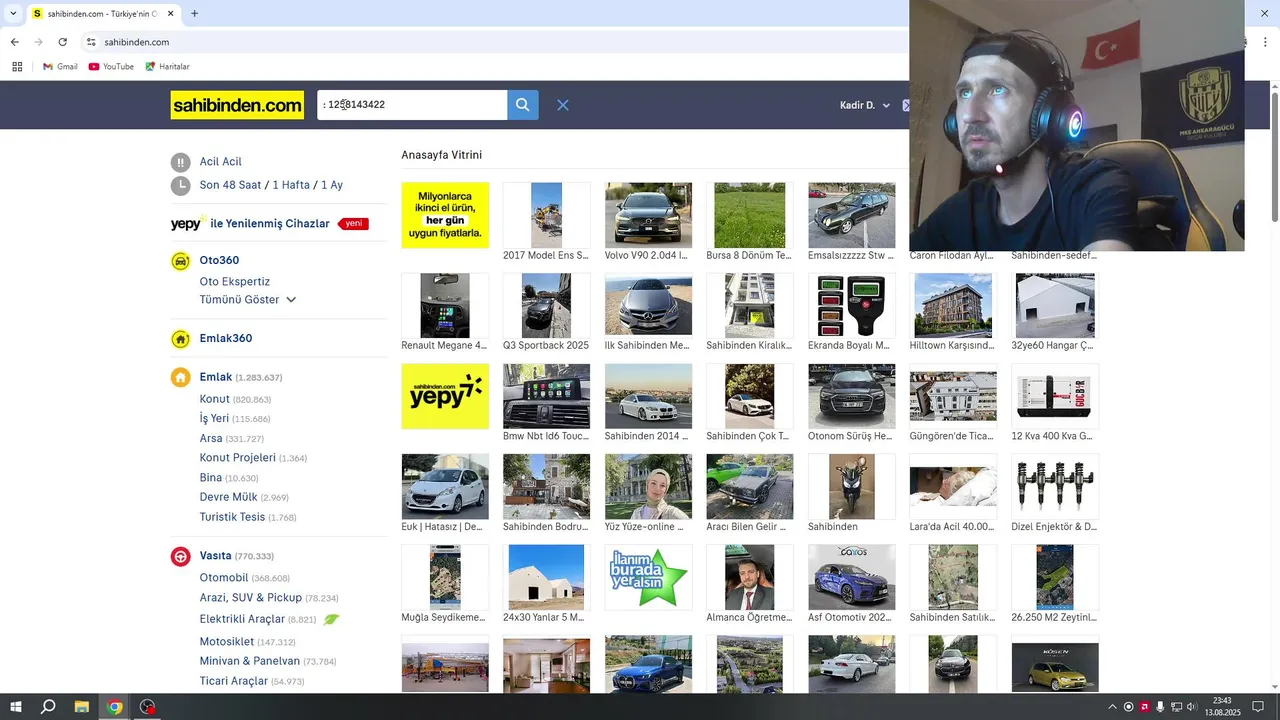Open the Gmail bookmark

click(x=60, y=67)
